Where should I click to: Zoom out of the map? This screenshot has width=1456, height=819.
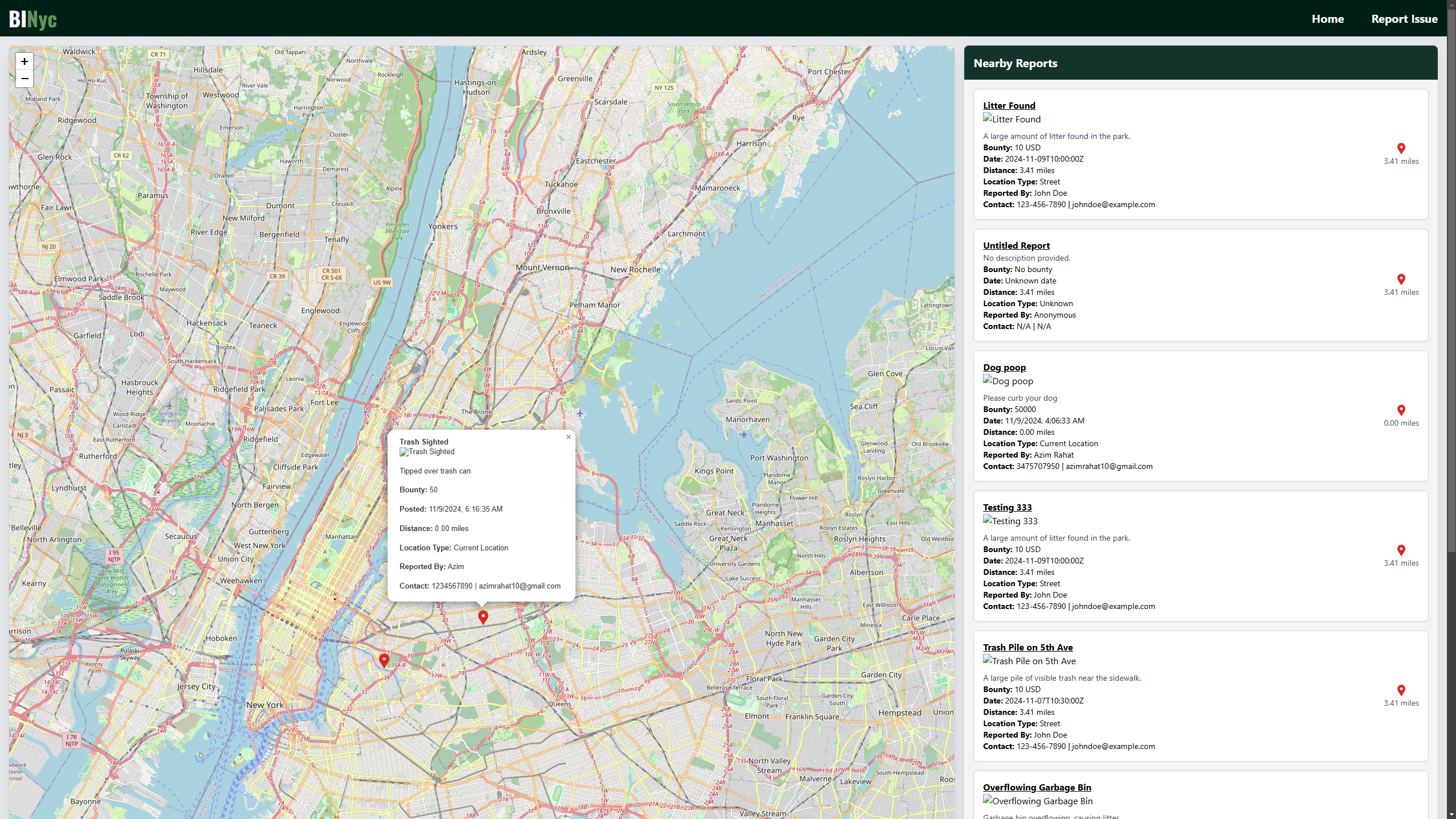[24, 79]
